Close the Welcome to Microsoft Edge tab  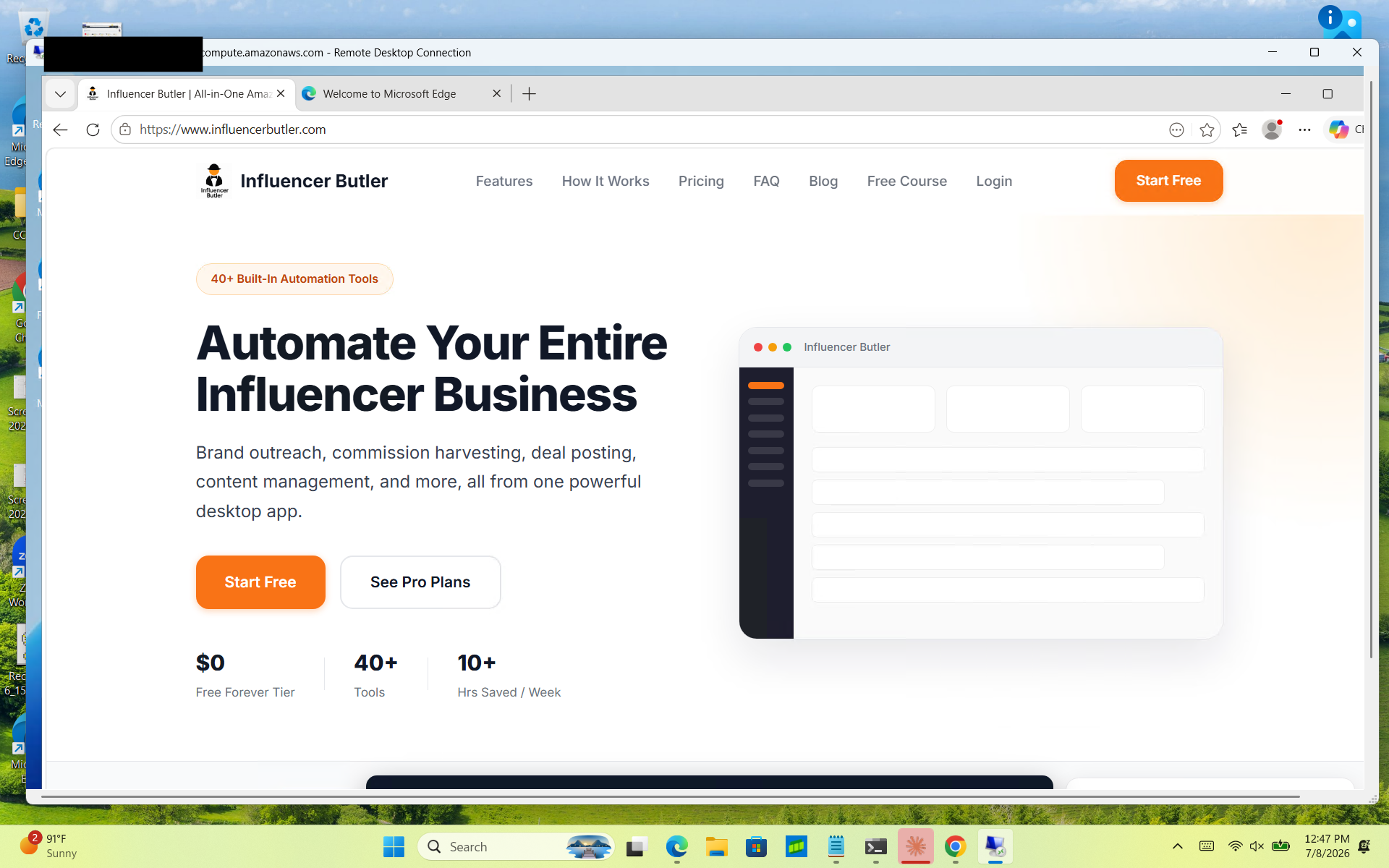(497, 93)
